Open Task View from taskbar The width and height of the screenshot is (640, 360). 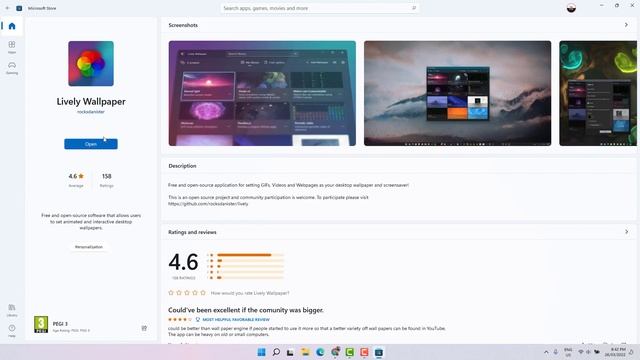(290, 352)
